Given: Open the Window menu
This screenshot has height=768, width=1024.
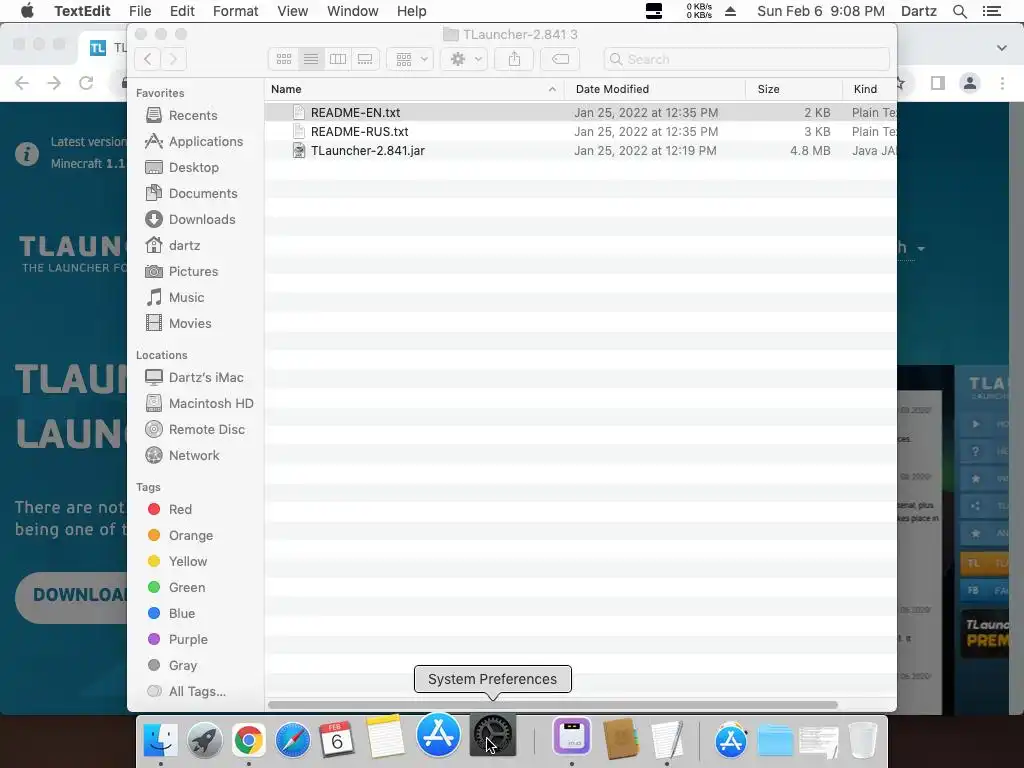Looking at the screenshot, I should coord(353,11).
